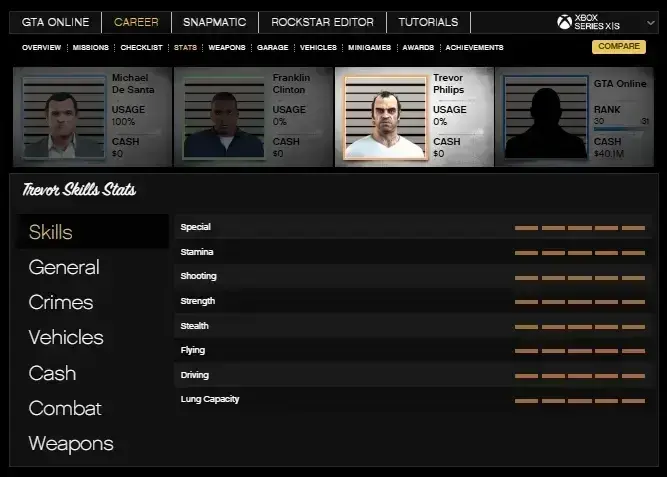Viewport: 667px width, 477px height.
Task: Click the Shooting skill label
Action: pos(198,276)
